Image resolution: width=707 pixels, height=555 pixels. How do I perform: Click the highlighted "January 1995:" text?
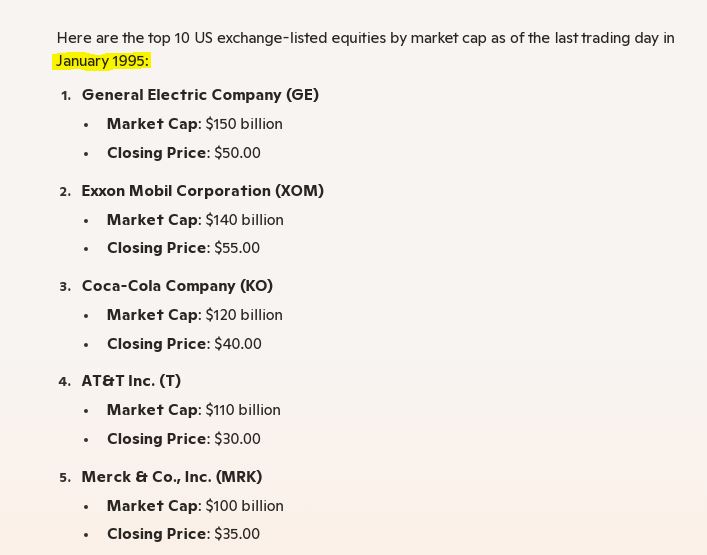pyautogui.click(x=102, y=61)
